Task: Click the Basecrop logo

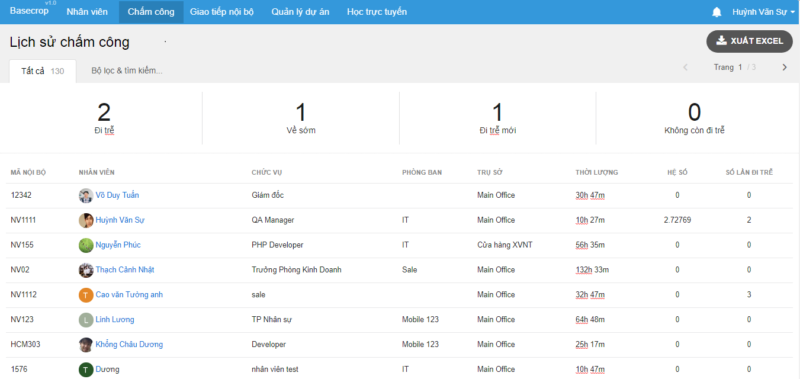Action: 29,11
